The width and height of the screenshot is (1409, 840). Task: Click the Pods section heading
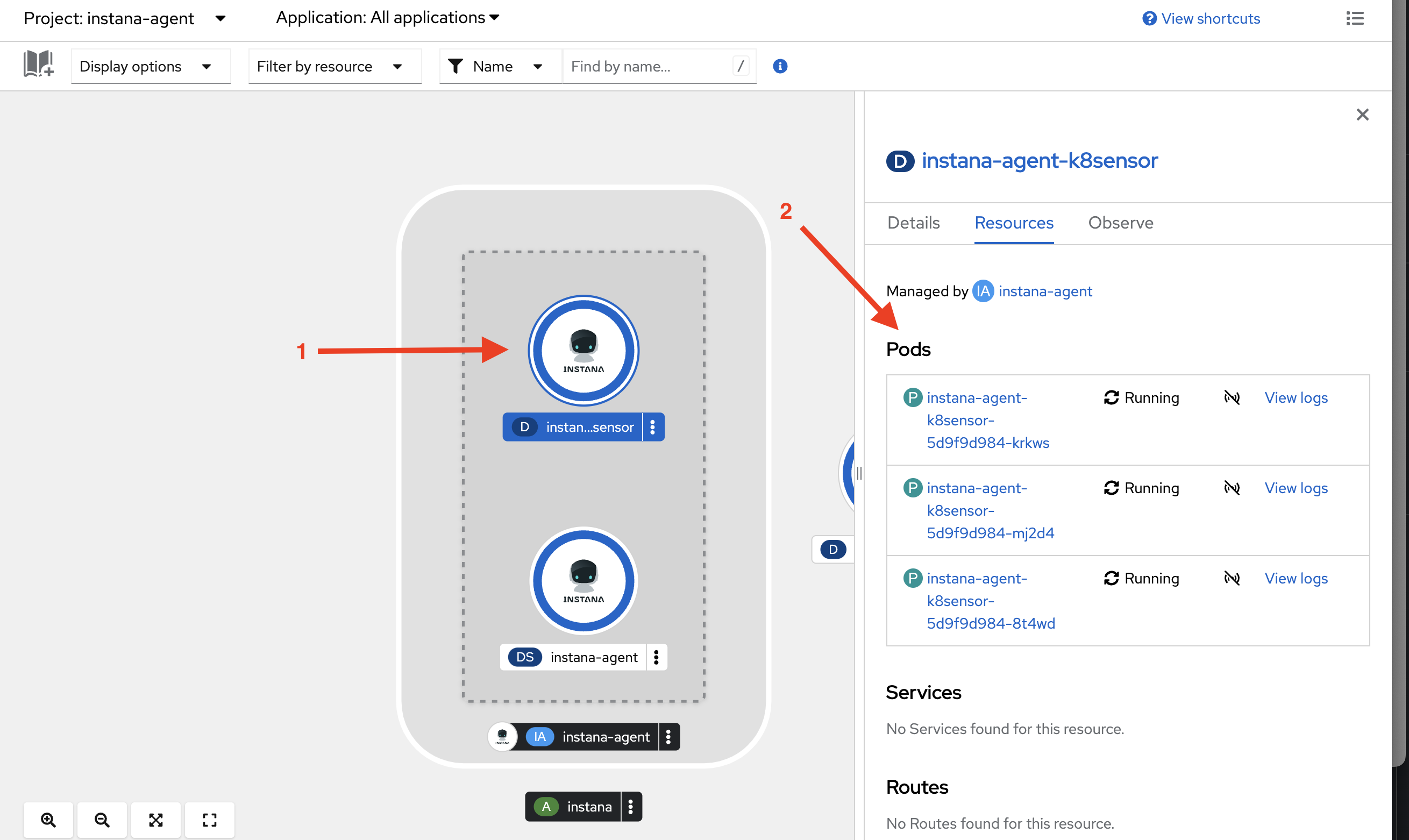[908, 349]
